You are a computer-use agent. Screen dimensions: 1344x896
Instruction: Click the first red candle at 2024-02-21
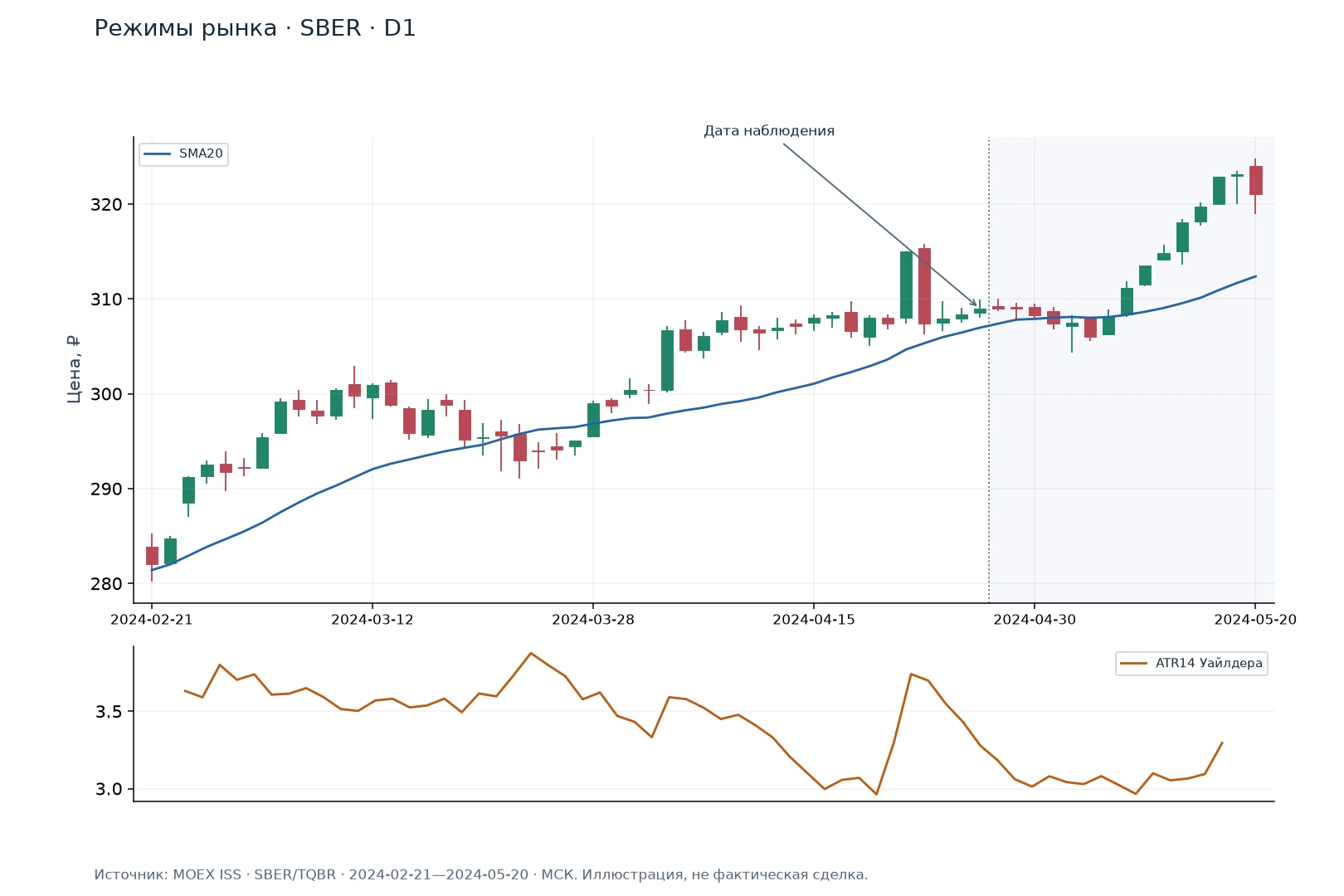pyautogui.click(x=152, y=556)
